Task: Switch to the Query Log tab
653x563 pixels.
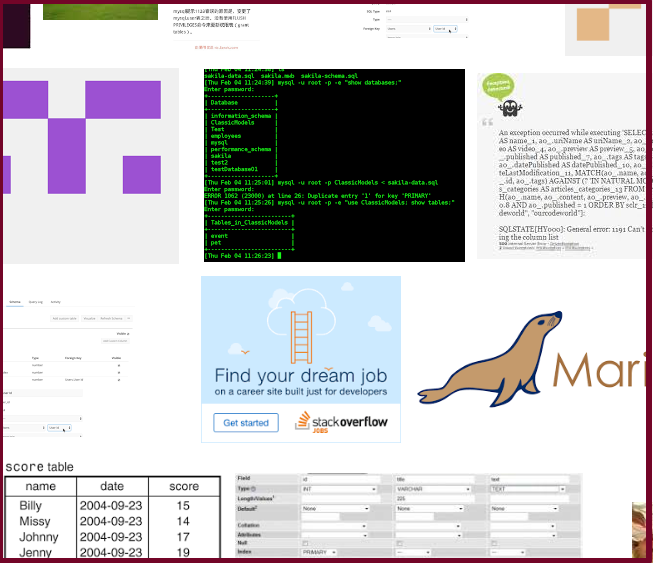Action: click(x=35, y=301)
